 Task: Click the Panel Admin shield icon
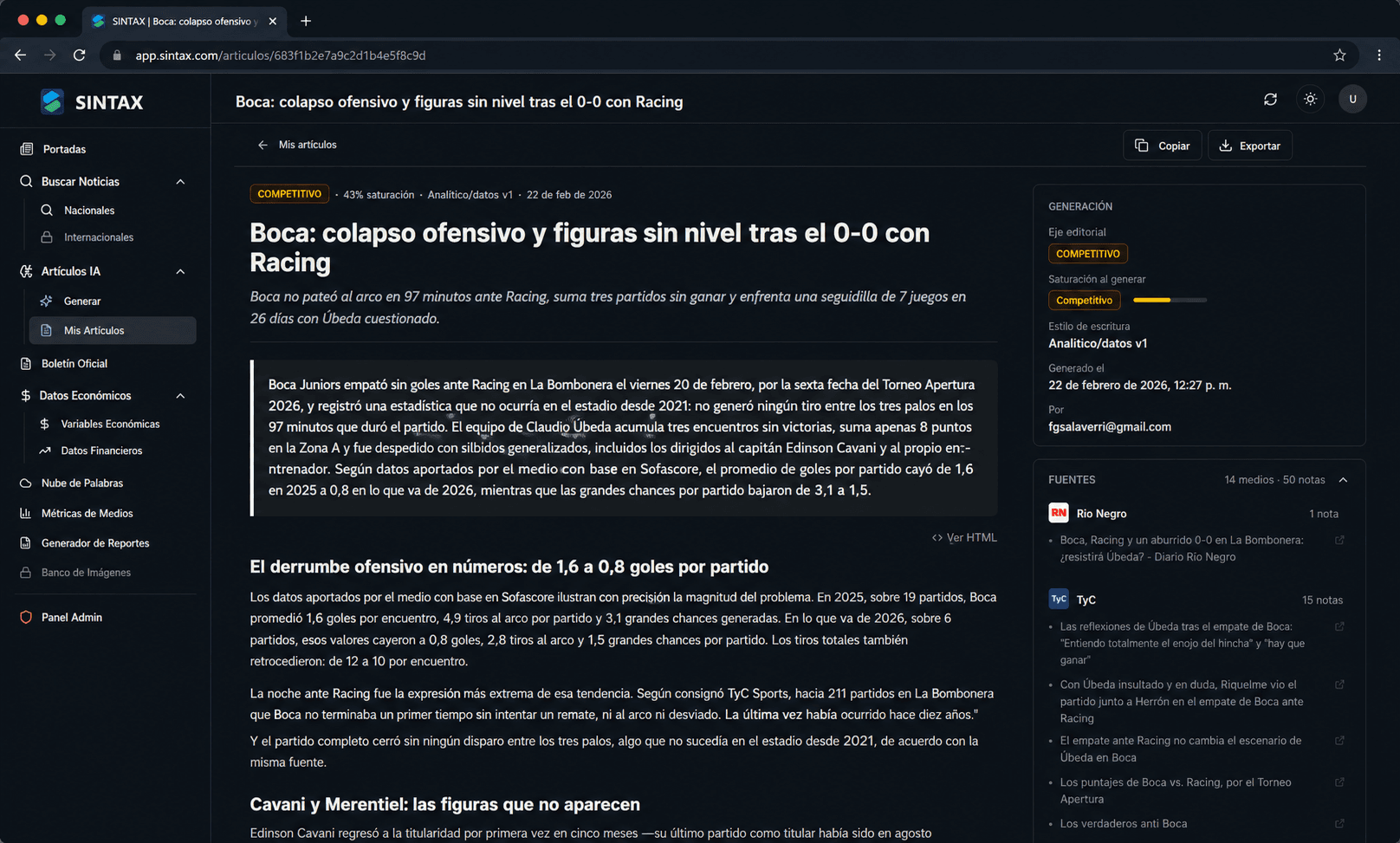coord(26,618)
